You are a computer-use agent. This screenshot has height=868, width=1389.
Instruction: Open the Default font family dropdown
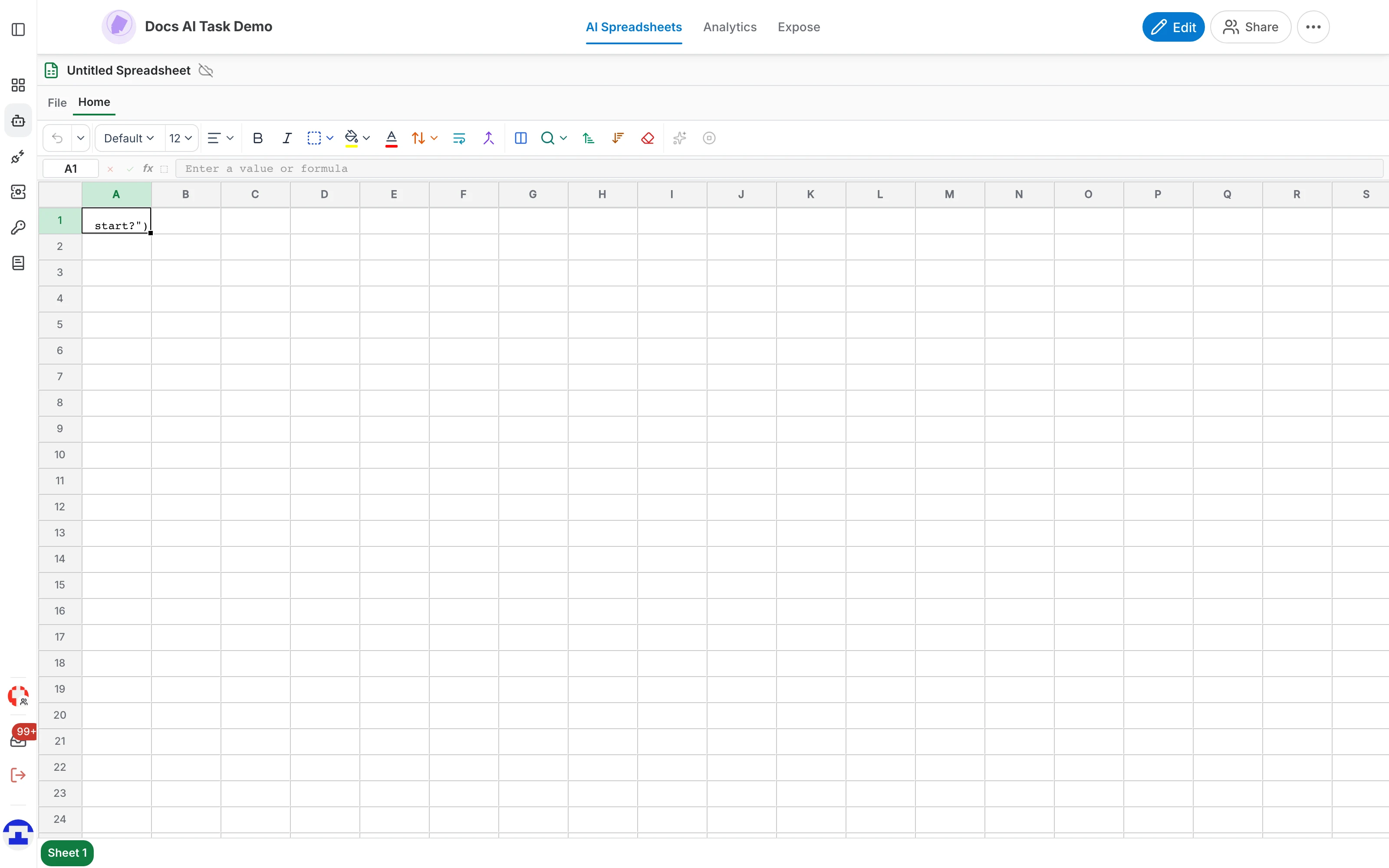[x=129, y=138]
